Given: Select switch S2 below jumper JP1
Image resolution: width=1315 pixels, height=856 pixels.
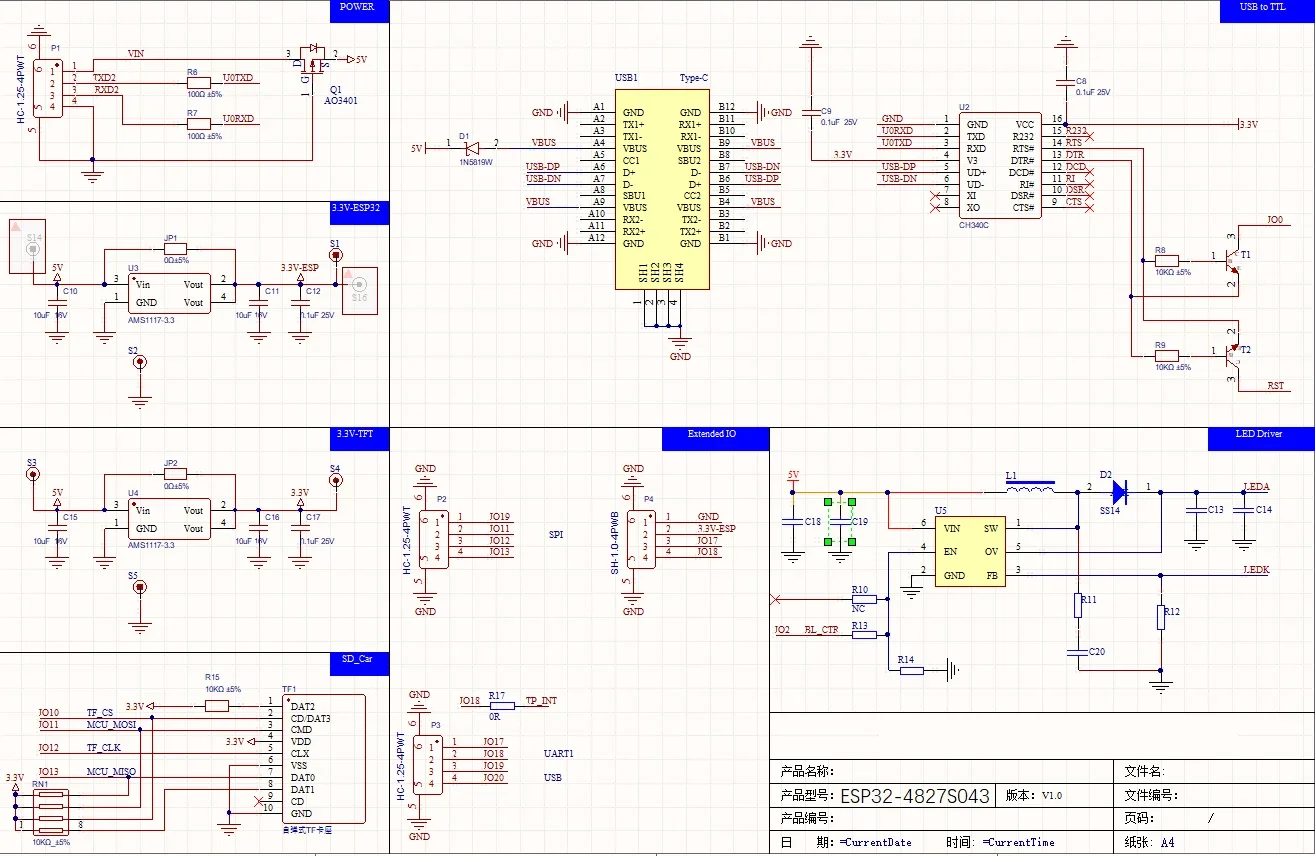Looking at the screenshot, I should (x=139, y=362).
